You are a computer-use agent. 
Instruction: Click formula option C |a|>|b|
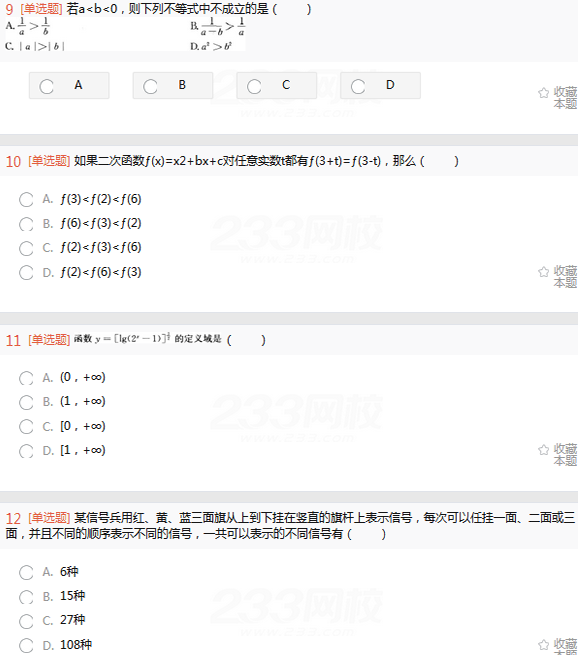[x=35, y=47]
